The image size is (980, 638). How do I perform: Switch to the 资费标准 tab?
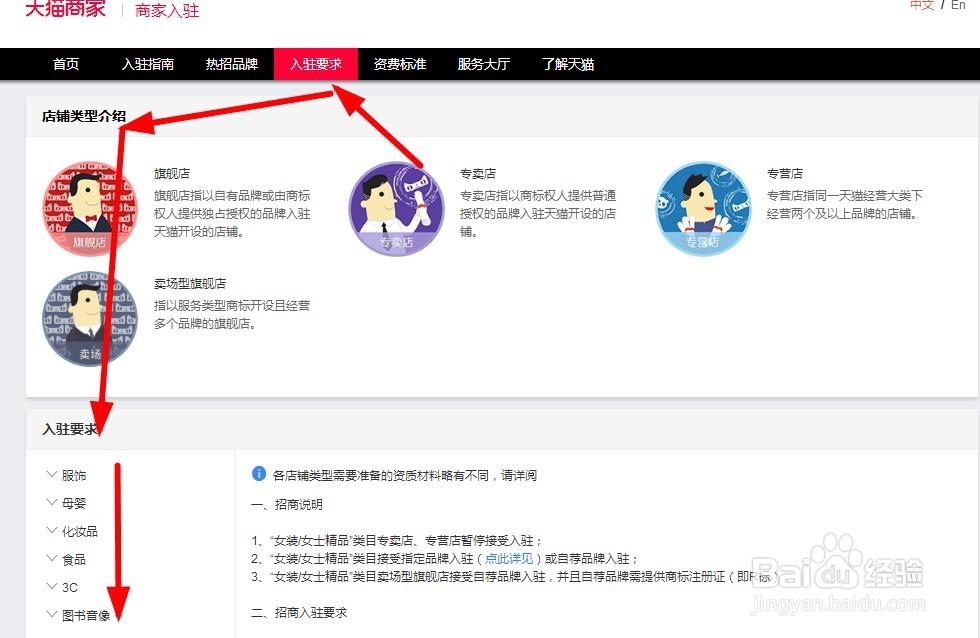(x=399, y=63)
